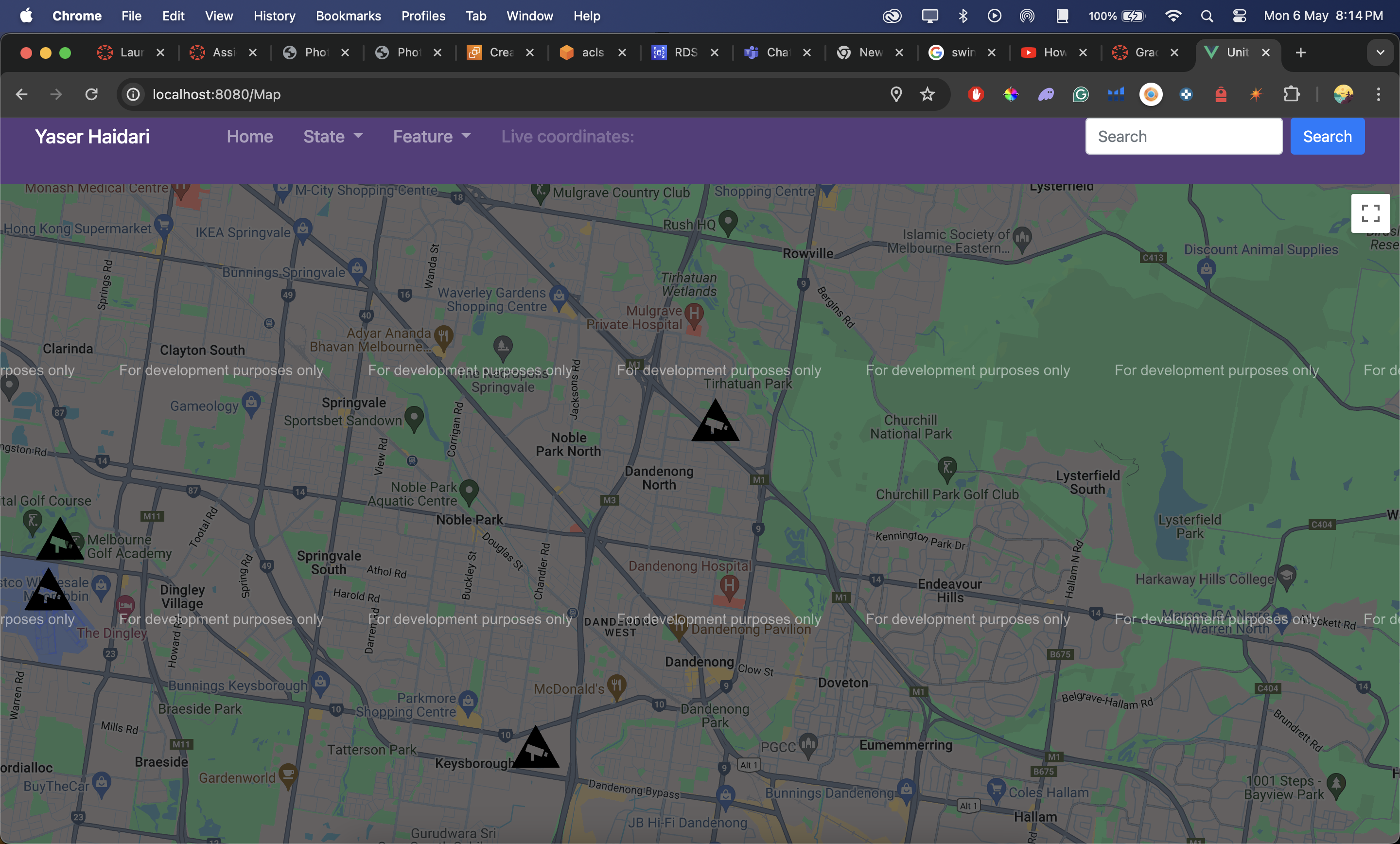Open the location permission icon in address bar
The image size is (1400, 844).
click(896, 94)
